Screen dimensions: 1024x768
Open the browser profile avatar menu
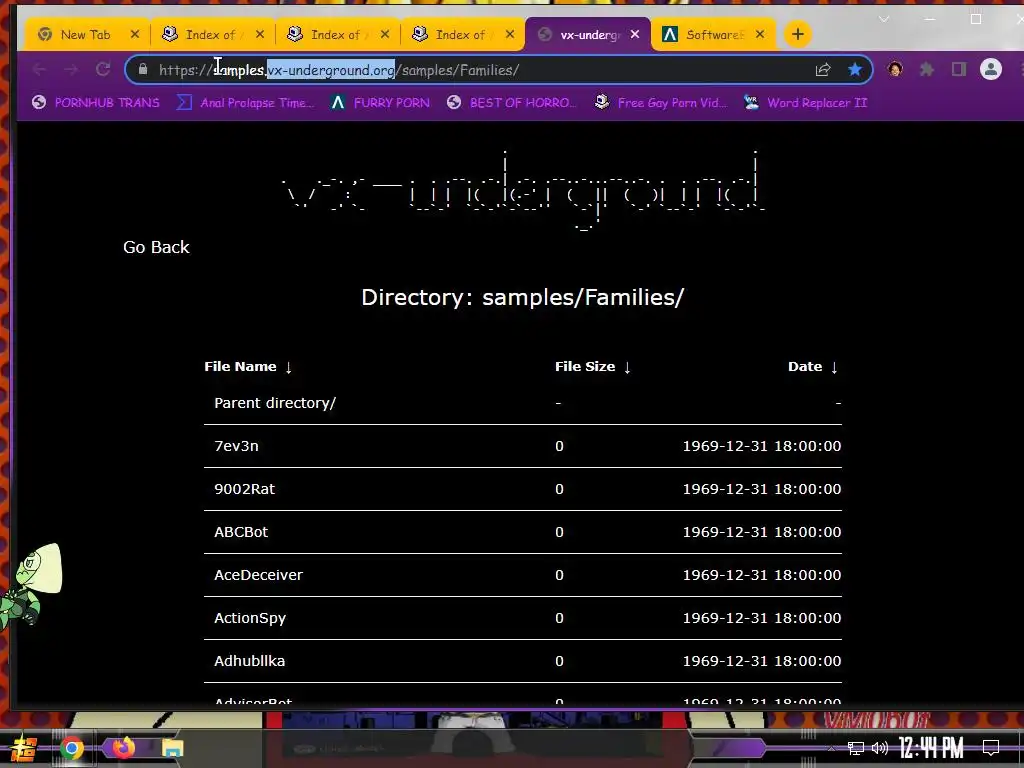[991, 69]
